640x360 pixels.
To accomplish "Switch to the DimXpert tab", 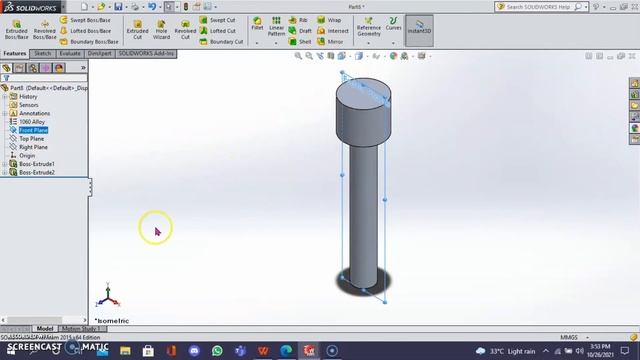I will pyautogui.click(x=100, y=53).
